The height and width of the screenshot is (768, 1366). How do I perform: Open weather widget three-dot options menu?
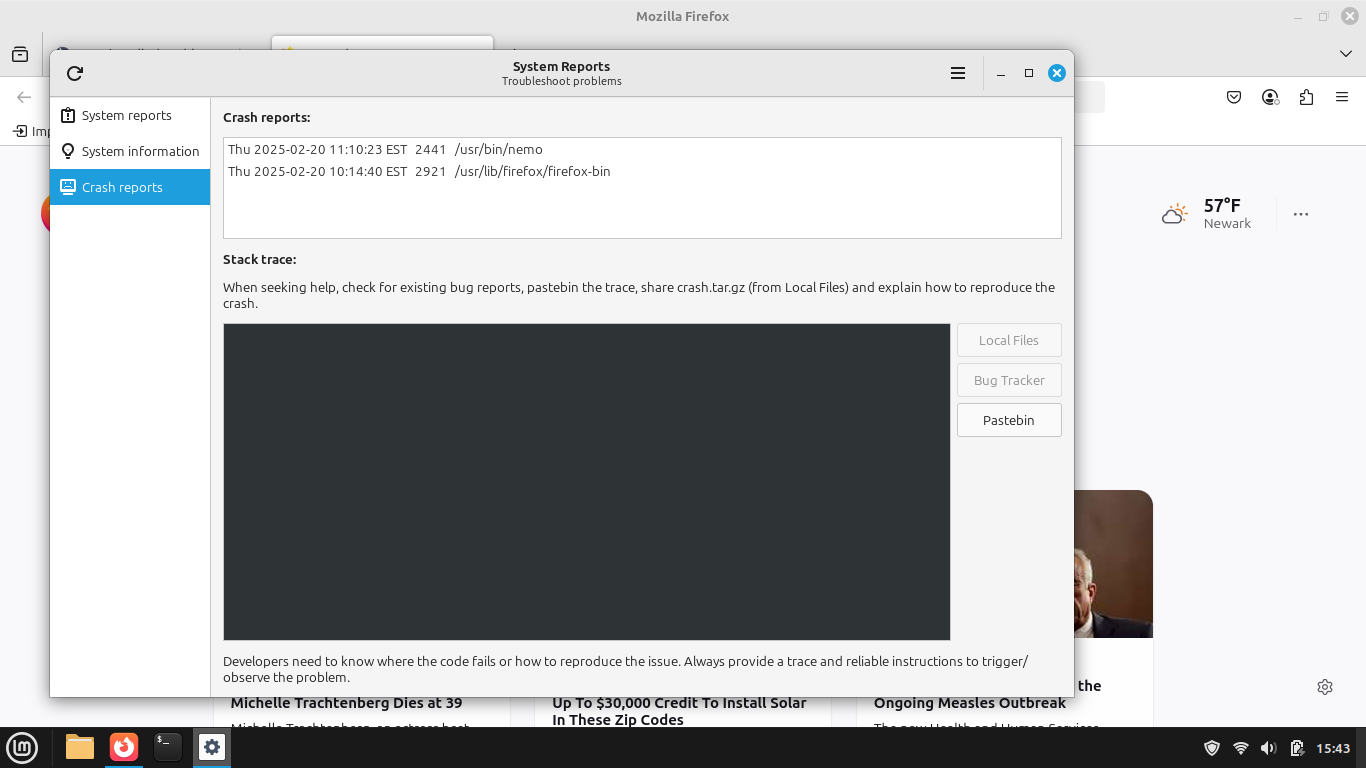pos(1300,214)
